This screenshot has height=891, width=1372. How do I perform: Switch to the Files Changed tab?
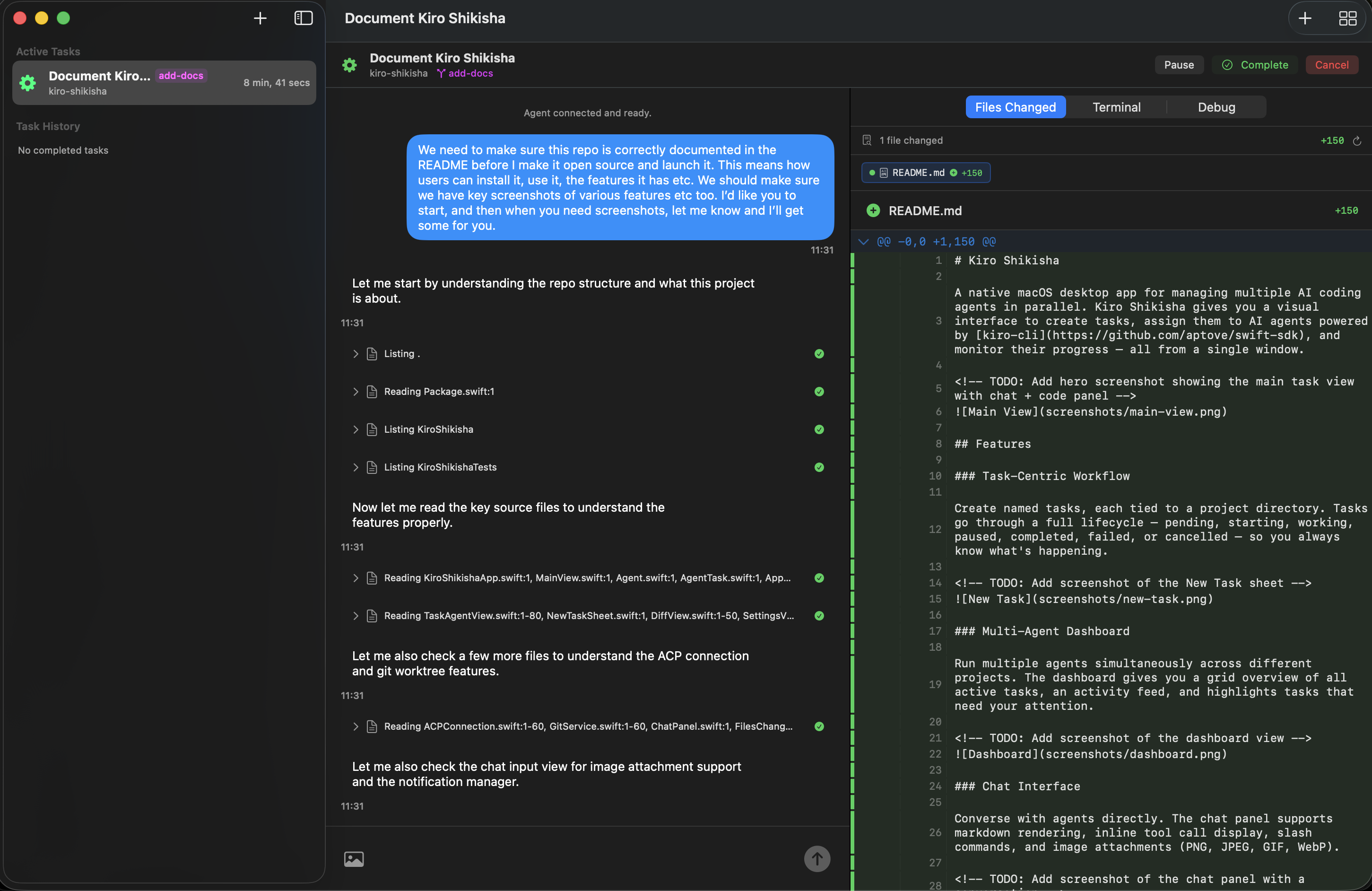pyautogui.click(x=1015, y=107)
